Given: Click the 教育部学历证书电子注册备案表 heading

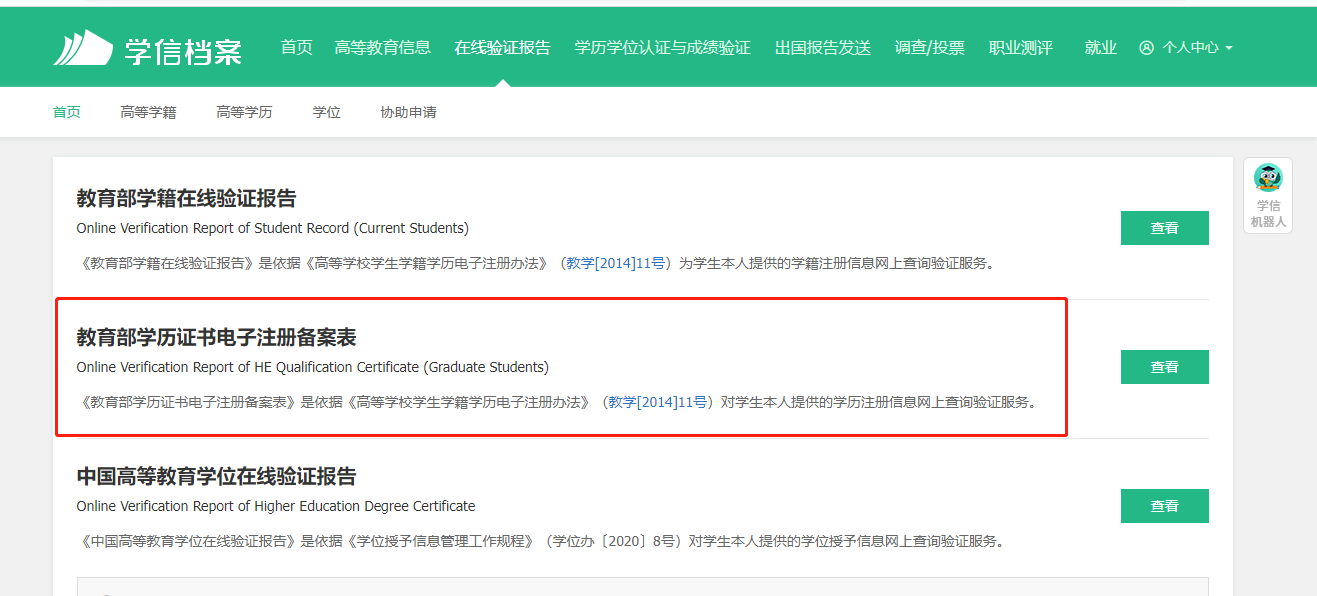Looking at the screenshot, I should click(x=217, y=337).
